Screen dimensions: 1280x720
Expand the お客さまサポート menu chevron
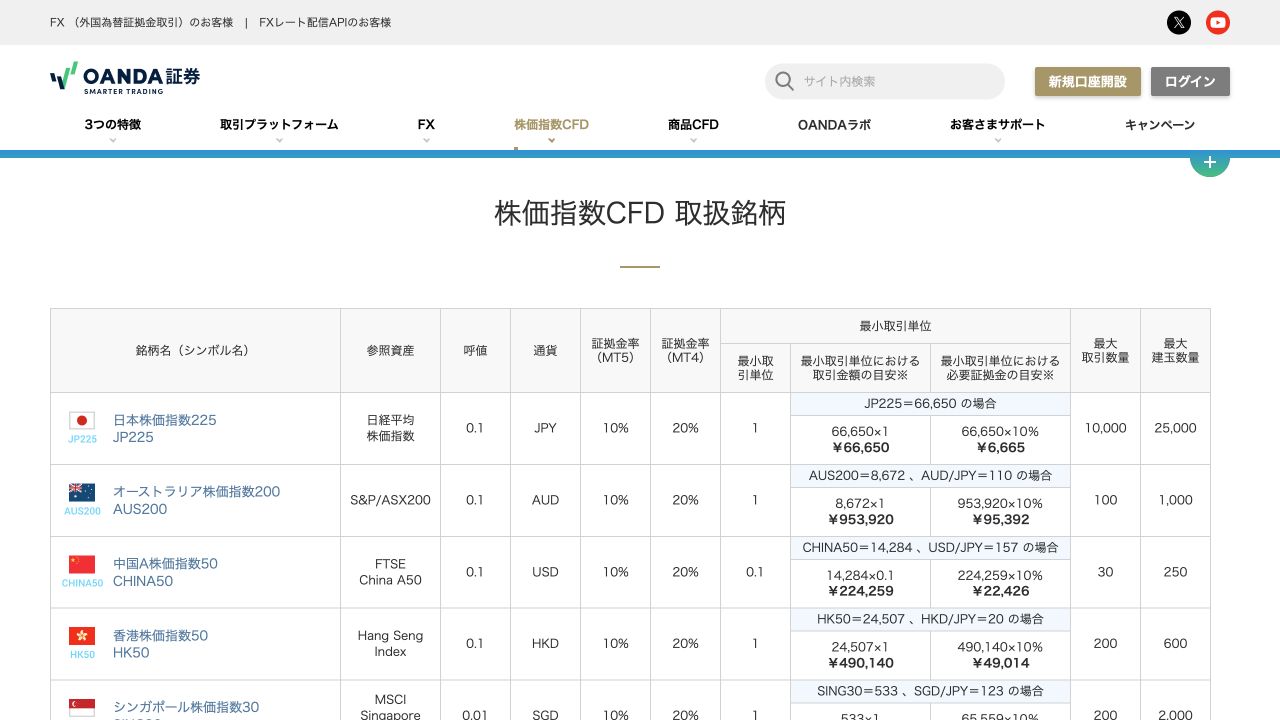pos(997,141)
